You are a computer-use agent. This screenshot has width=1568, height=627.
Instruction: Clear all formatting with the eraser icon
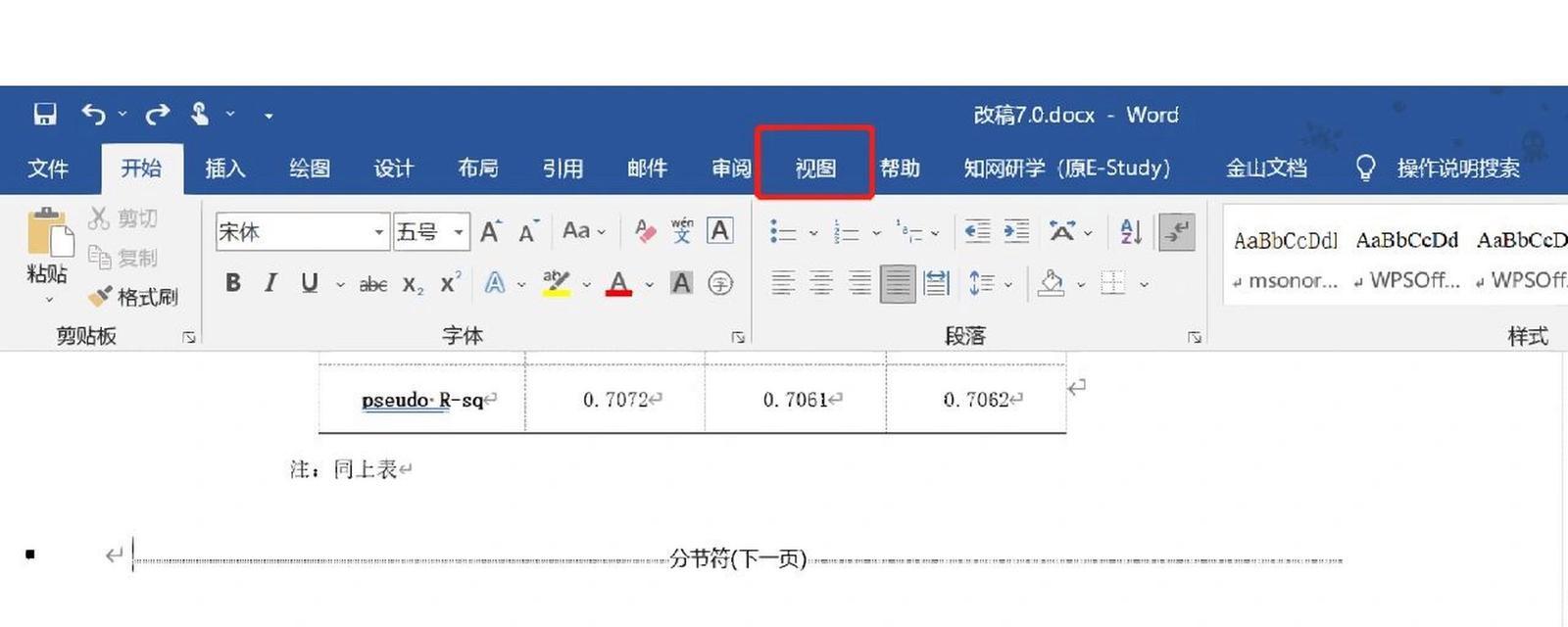(645, 231)
